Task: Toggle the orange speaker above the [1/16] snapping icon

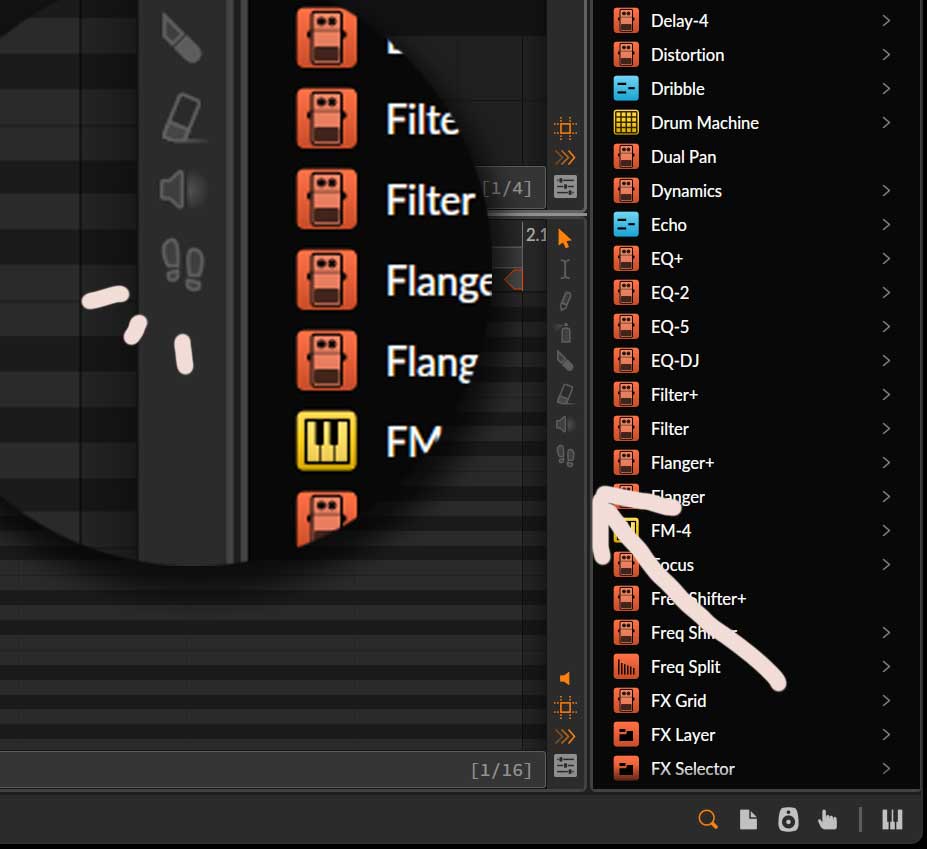Action: tap(565, 678)
